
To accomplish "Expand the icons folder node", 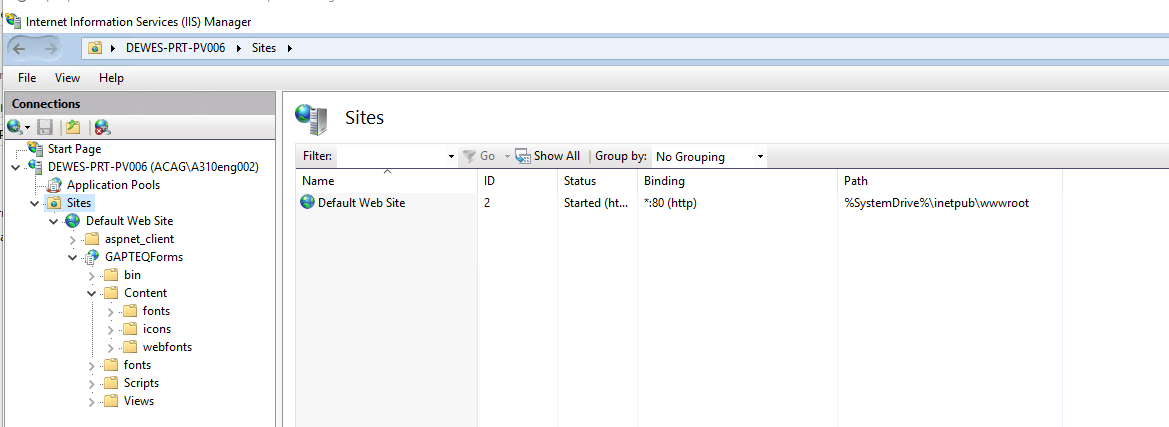I will (111, 329).
